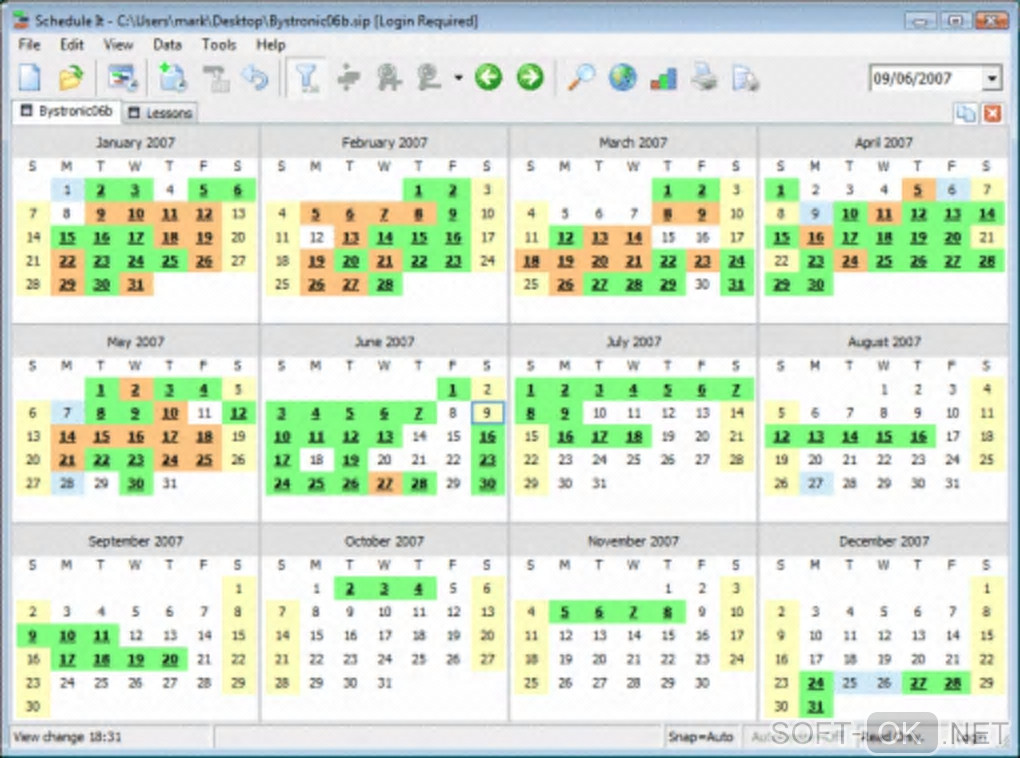The height and width of the screenshot is (758, 1020).
Task: Click the first grayed person icon
Action: (388, 79)
